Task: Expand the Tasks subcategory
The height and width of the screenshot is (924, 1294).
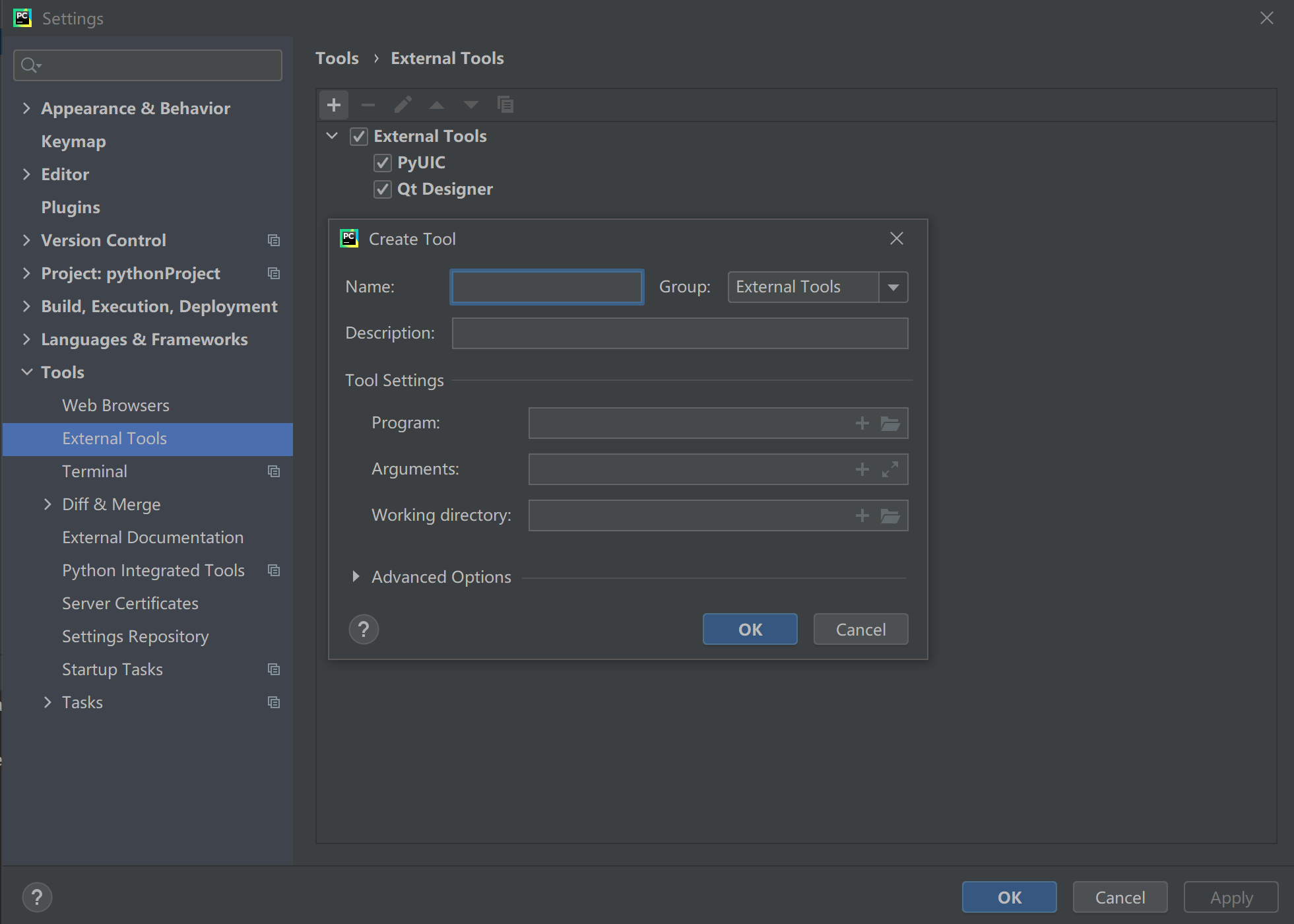Action: point(48,702)
